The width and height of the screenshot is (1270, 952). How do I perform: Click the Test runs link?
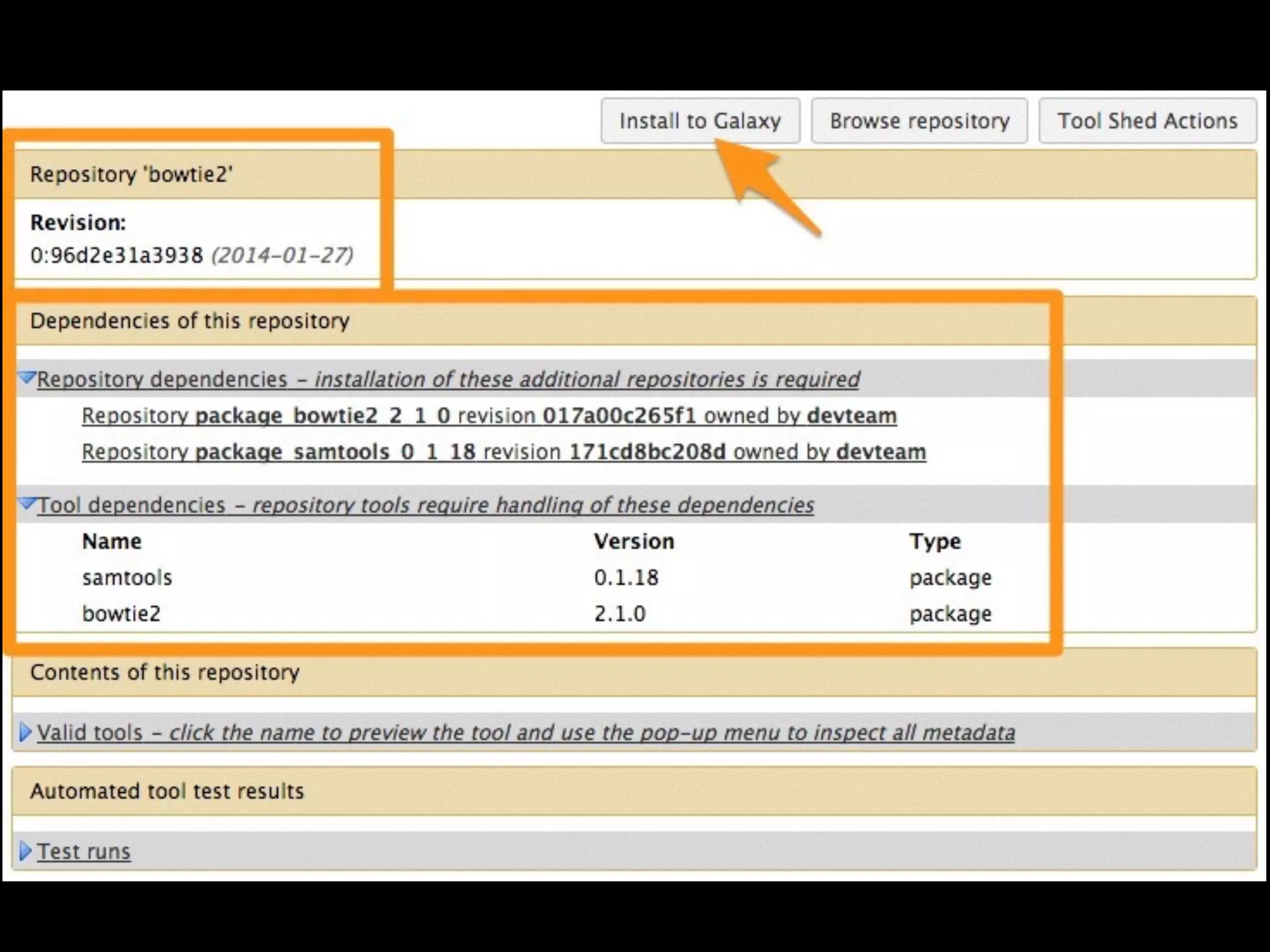click(84, 852)
